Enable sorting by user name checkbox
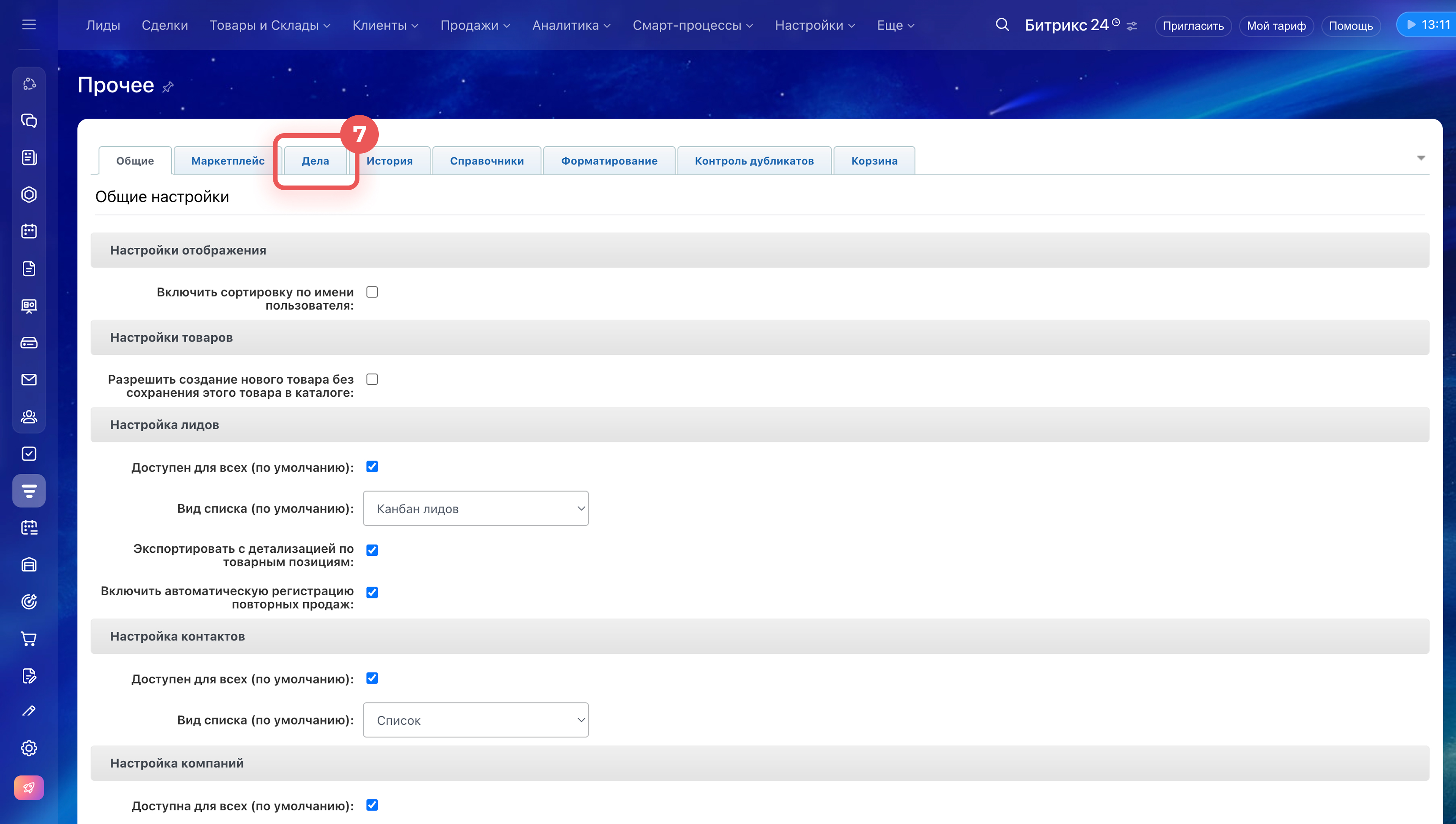Viewport: 1456px width, 824px height. tap(372, 292)
